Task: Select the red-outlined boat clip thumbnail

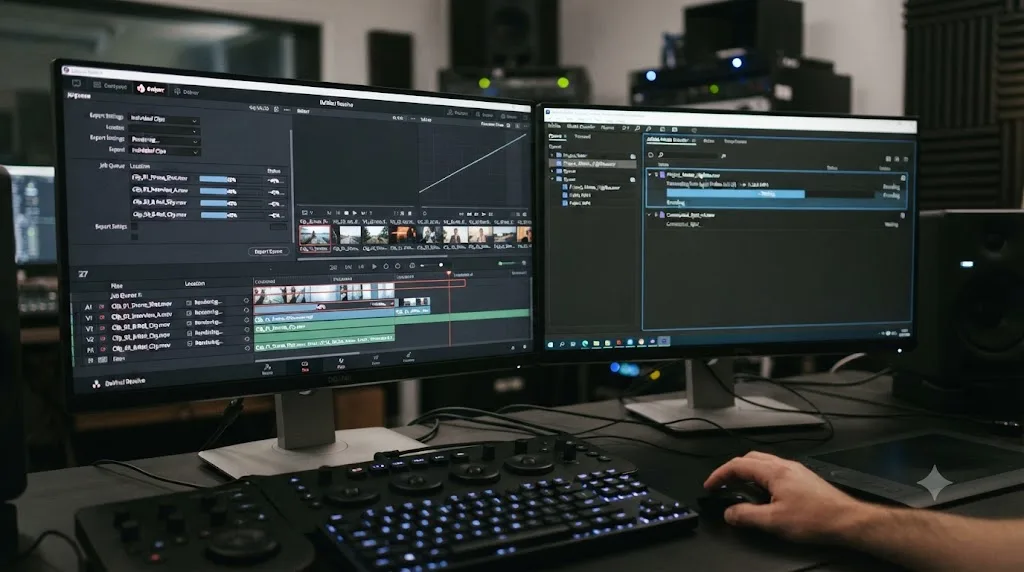Action: [315, 235]
